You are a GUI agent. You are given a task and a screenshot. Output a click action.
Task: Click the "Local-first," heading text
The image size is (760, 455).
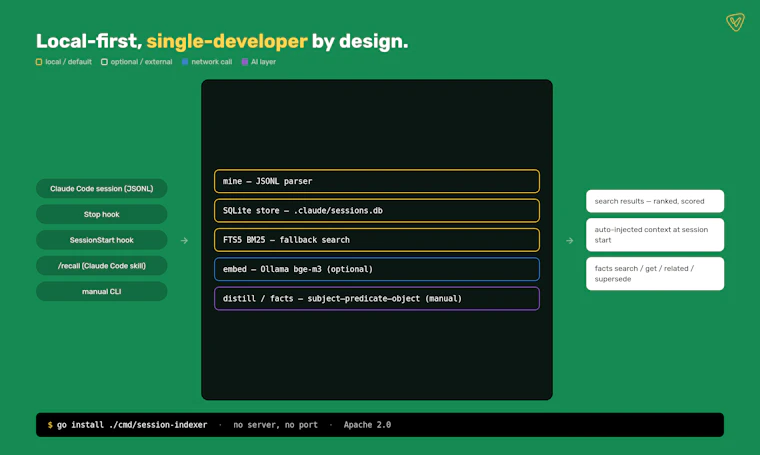tap(89, 42)
